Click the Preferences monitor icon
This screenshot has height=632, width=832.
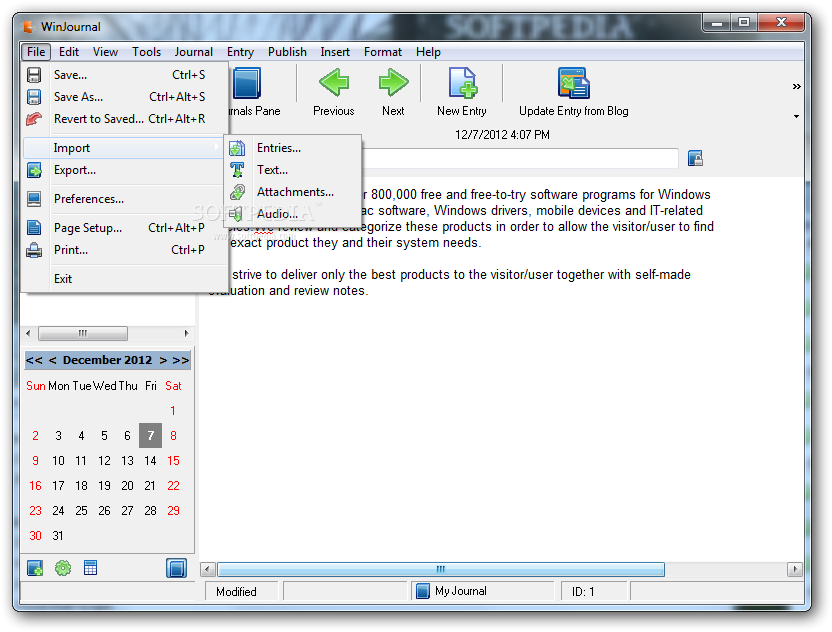tap(34, 199)
